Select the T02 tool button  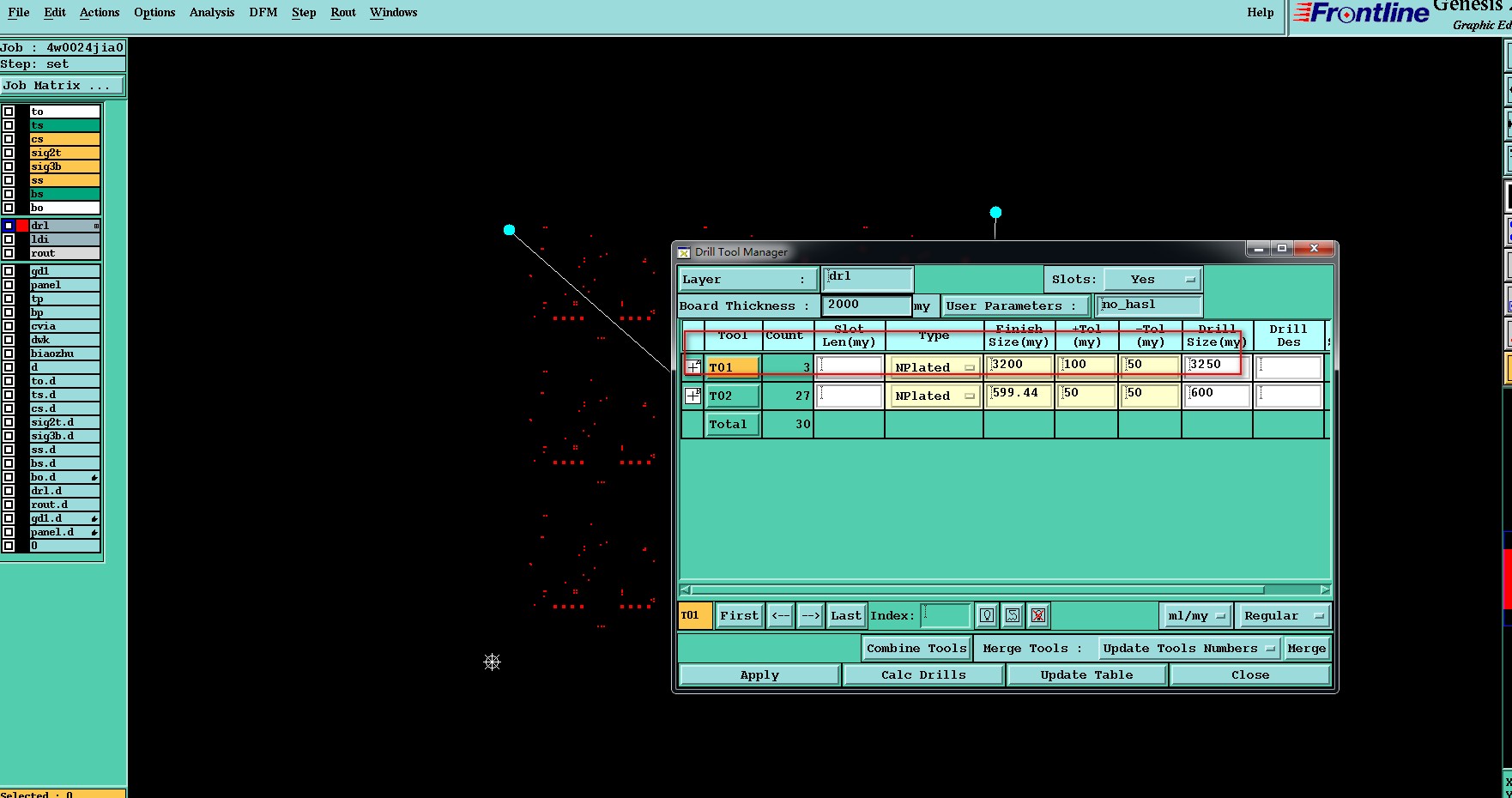point(732,396)
